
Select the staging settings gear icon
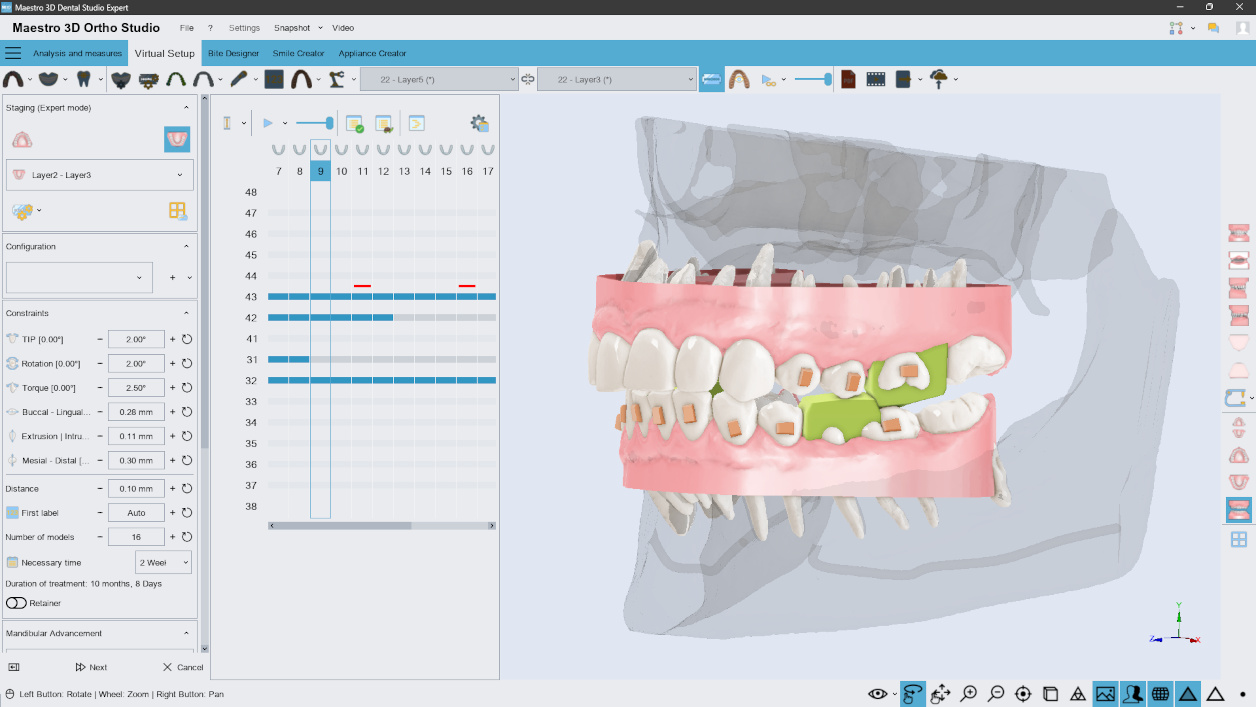point(479,122)
